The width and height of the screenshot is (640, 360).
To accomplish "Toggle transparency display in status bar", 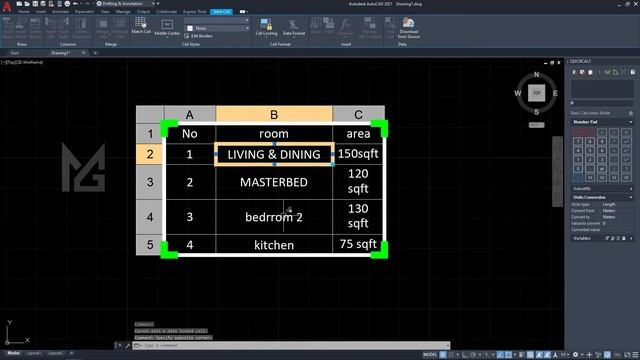I will pos(530,355).
